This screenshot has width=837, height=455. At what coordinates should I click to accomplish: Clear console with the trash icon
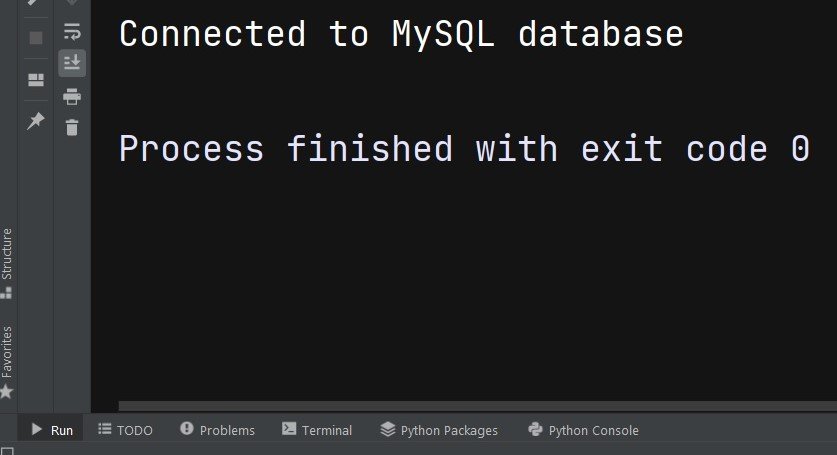point(72,128)
